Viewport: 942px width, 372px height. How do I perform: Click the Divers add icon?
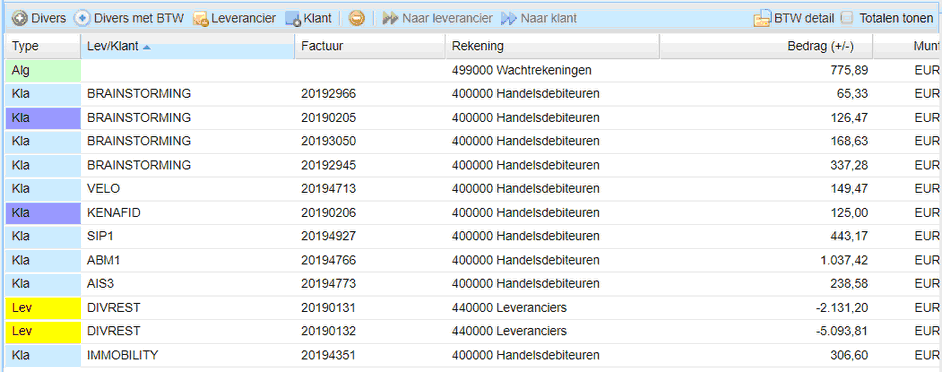[x=20, y=19]
